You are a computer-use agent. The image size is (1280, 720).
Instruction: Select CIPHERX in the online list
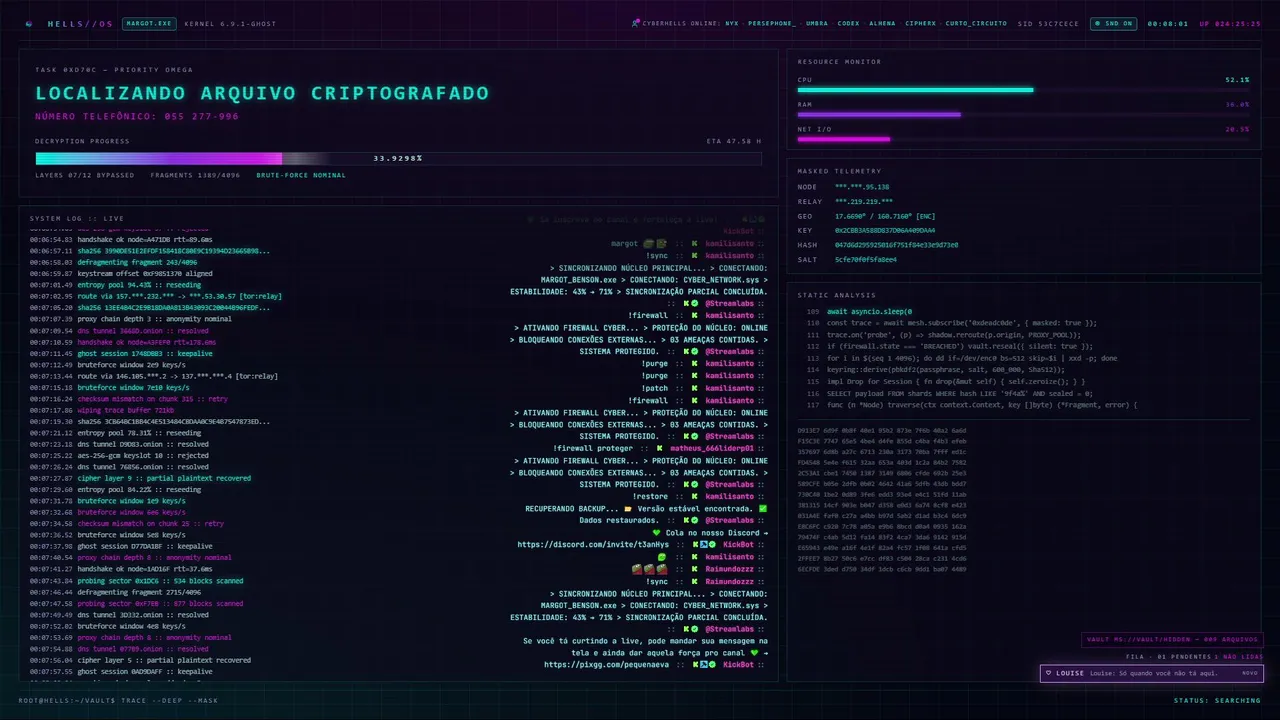(x=920, y=23)
